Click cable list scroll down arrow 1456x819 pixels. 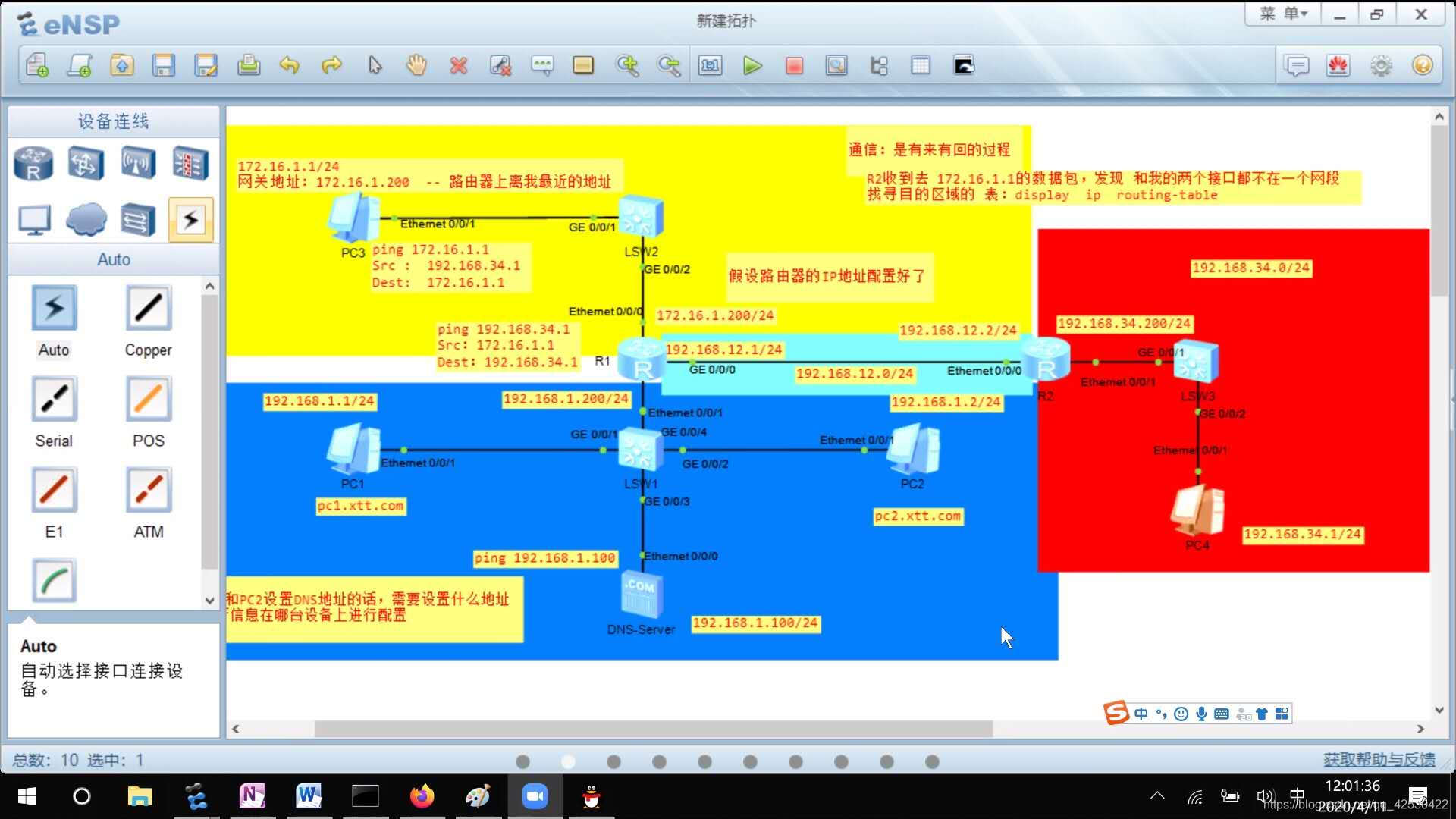pyautogui.click(x=210, y=600)
